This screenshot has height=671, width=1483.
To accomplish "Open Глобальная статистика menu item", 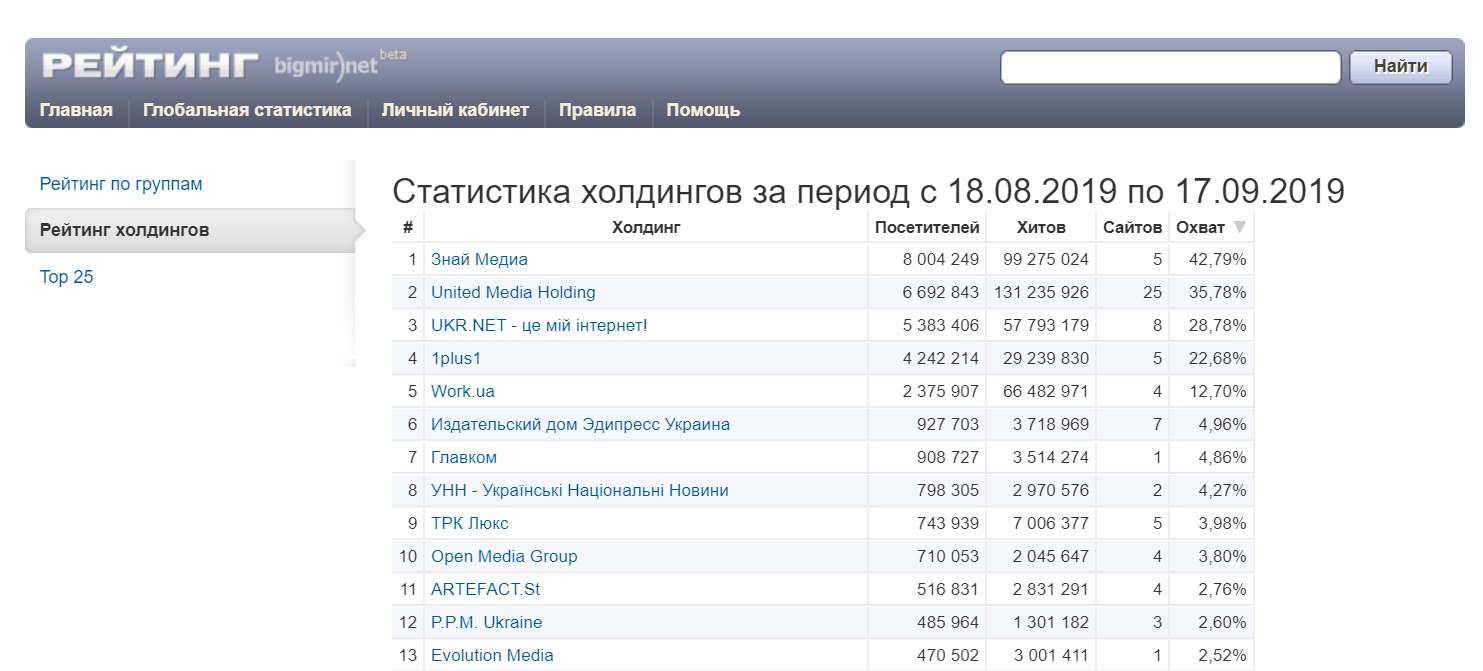I will [247, 110].
